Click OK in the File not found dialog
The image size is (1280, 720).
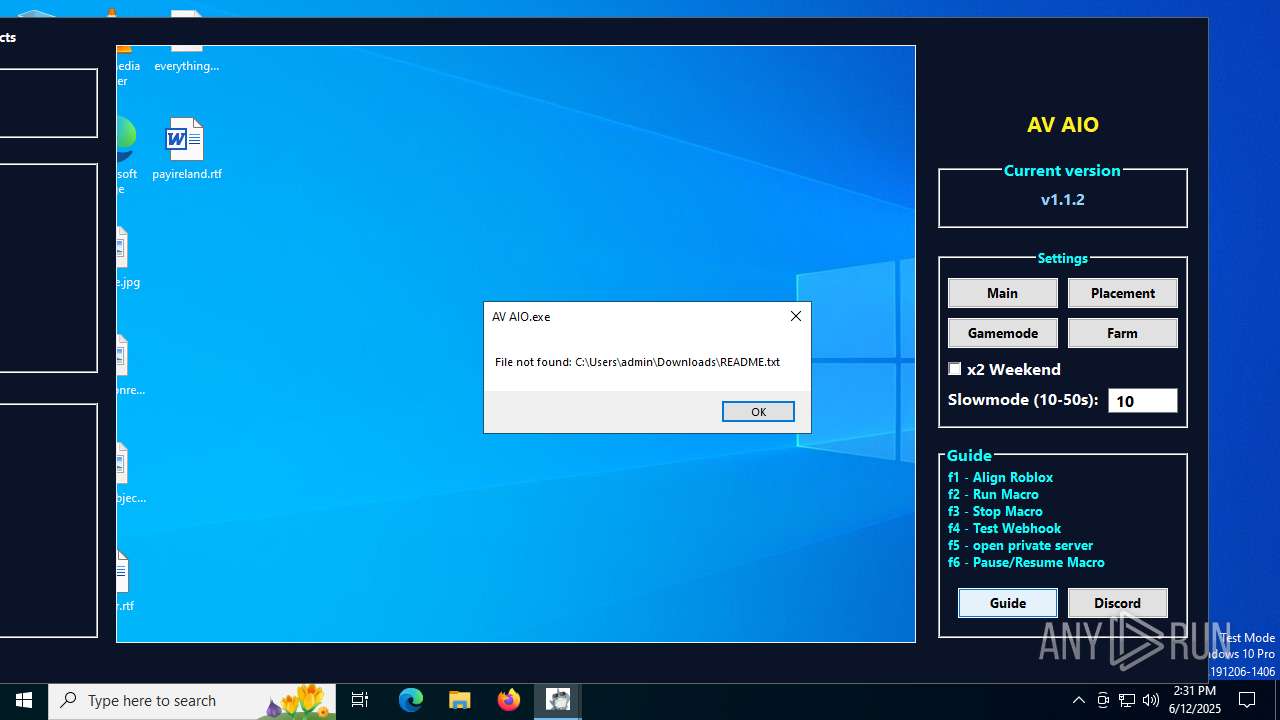(x=758, y=412)
